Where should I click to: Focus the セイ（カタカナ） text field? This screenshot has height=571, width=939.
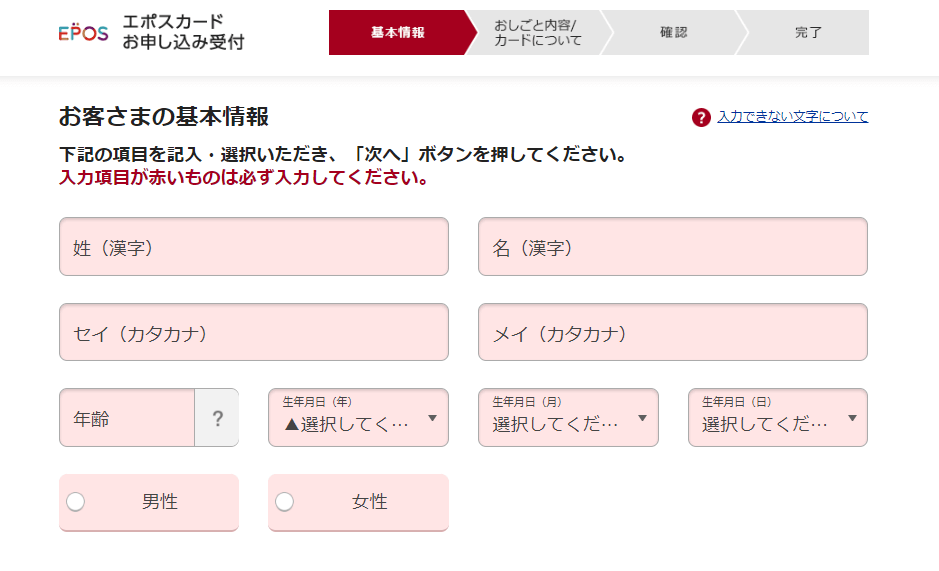point(254,333)
